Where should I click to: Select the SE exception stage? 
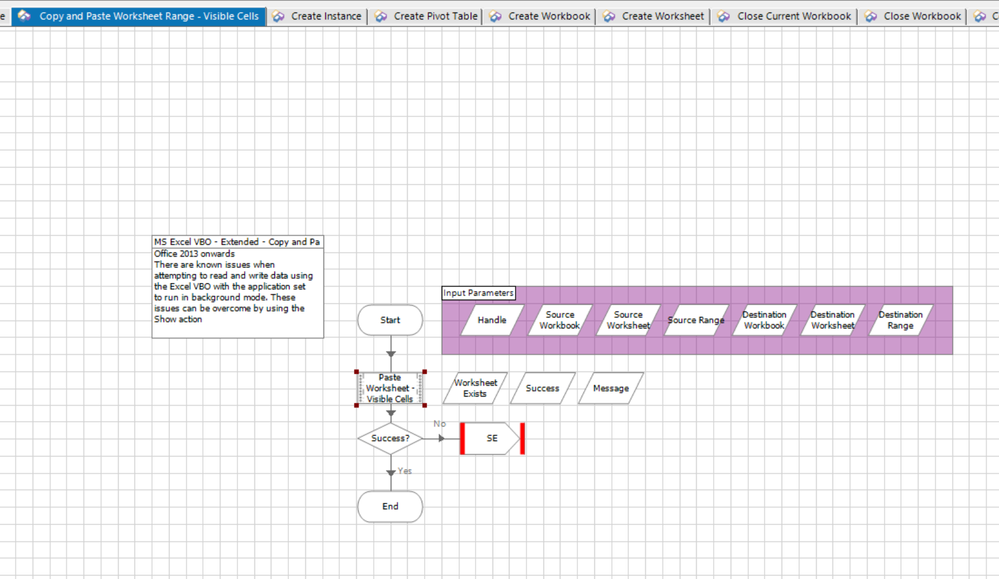click(x=492, y=438)
